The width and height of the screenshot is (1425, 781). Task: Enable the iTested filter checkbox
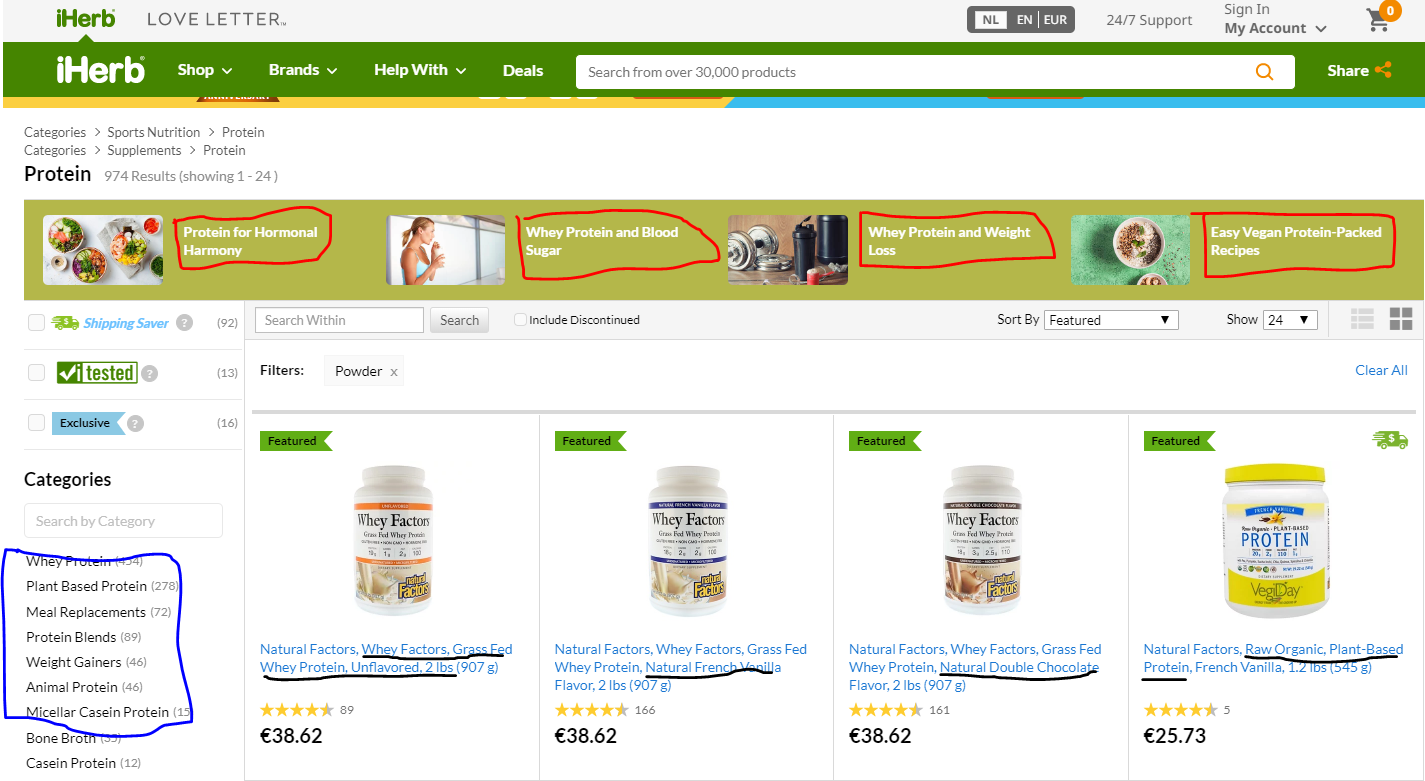click(x=37, y=372)
